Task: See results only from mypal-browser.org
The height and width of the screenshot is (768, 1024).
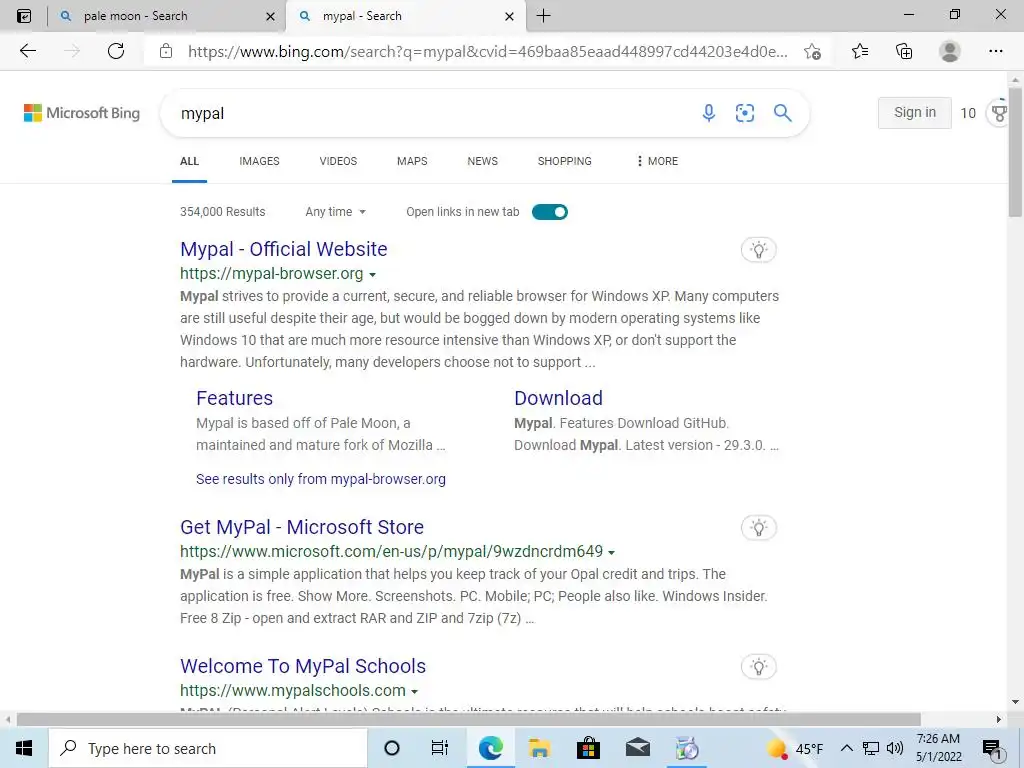Action: click(321, 479)
